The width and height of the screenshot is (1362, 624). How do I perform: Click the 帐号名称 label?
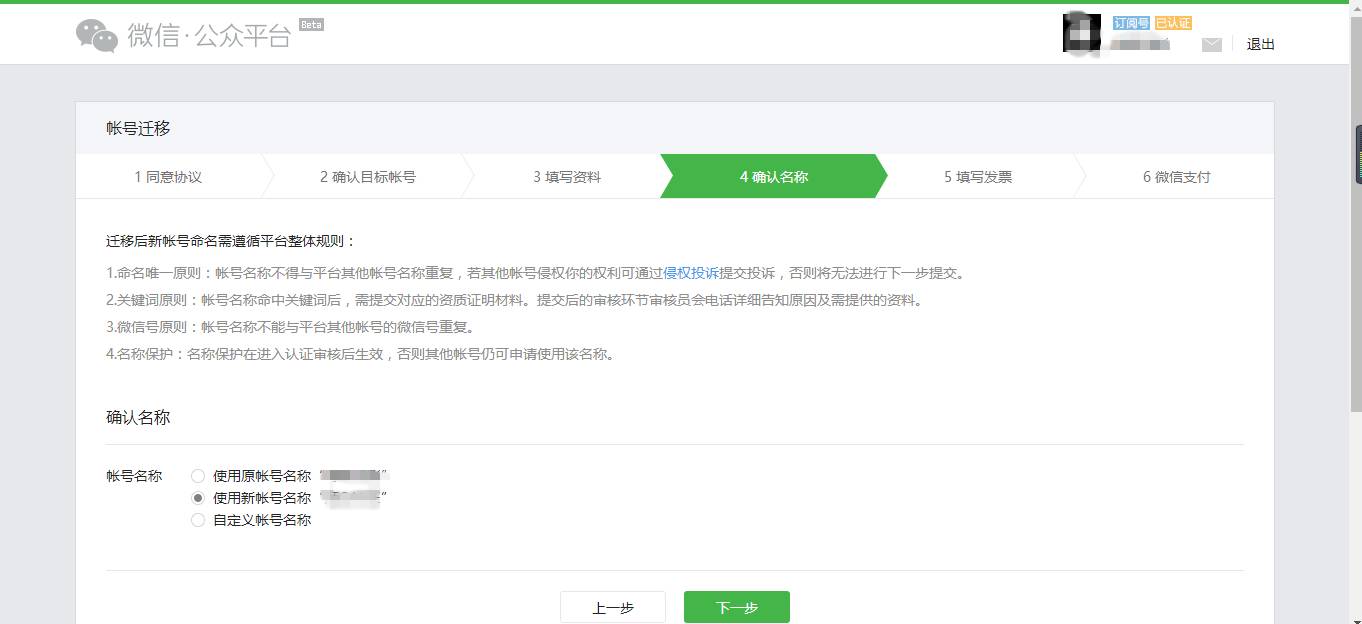pyautogui.click(x=134, y=476)
